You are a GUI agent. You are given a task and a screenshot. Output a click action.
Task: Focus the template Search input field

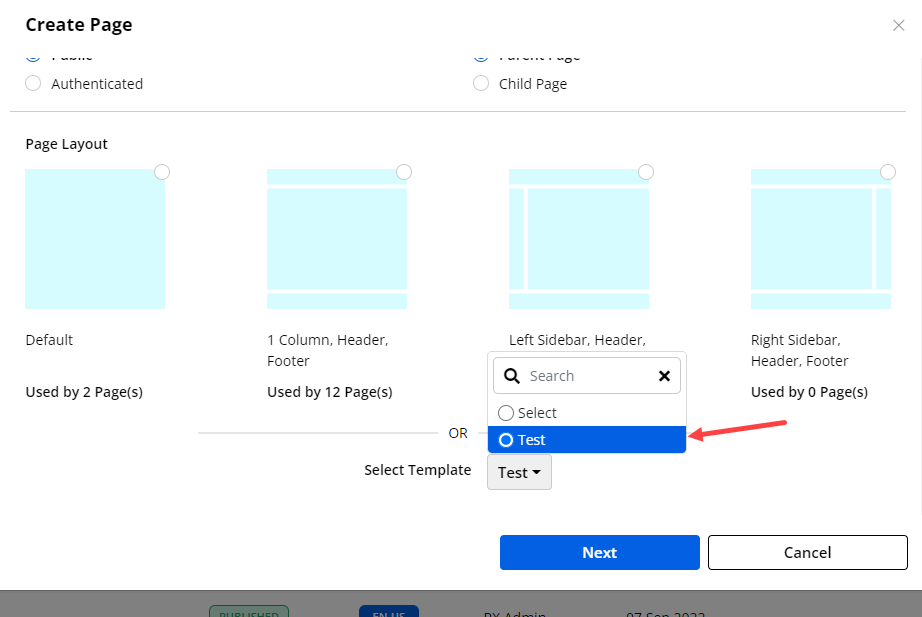click(588, 376)
